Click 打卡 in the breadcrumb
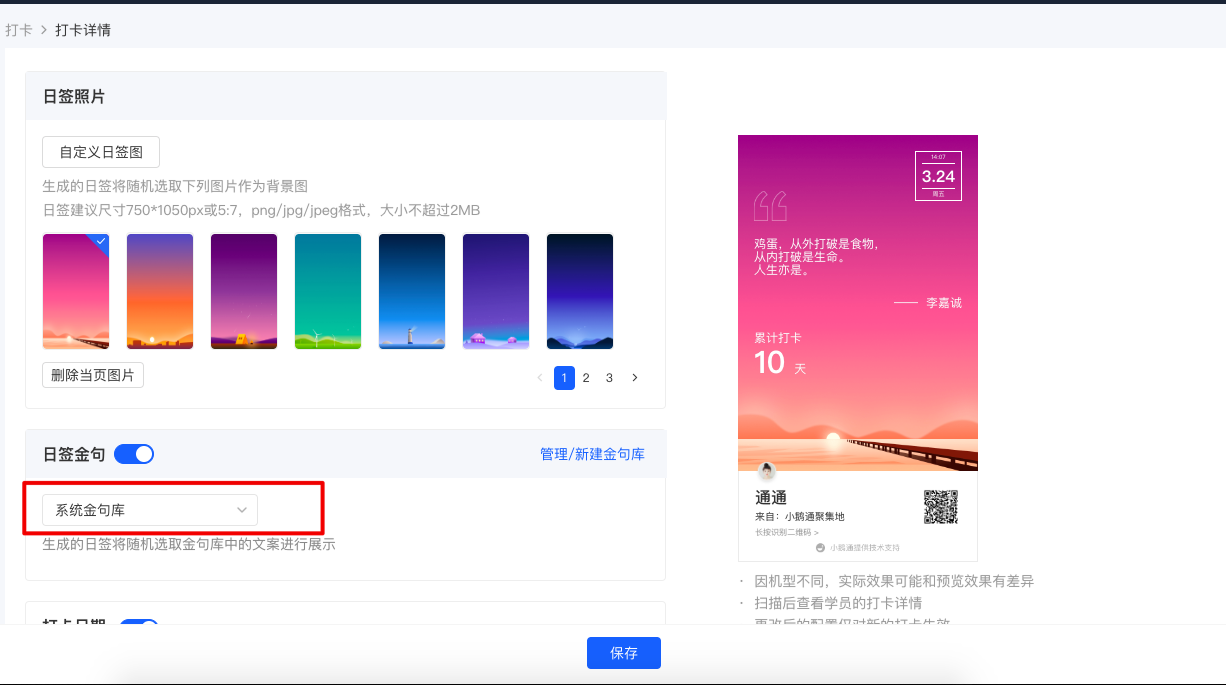 point(19,30)
